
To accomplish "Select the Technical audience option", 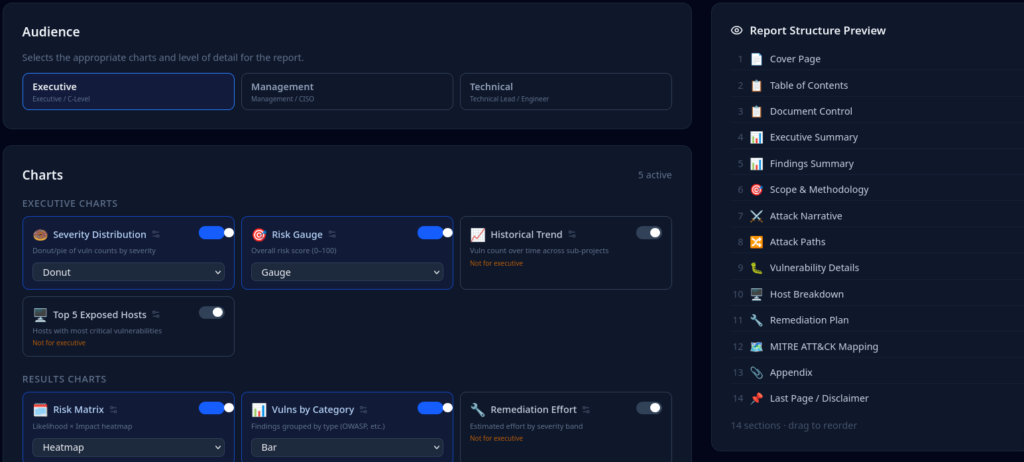I will pyautogui.click(x=566, y=91).
